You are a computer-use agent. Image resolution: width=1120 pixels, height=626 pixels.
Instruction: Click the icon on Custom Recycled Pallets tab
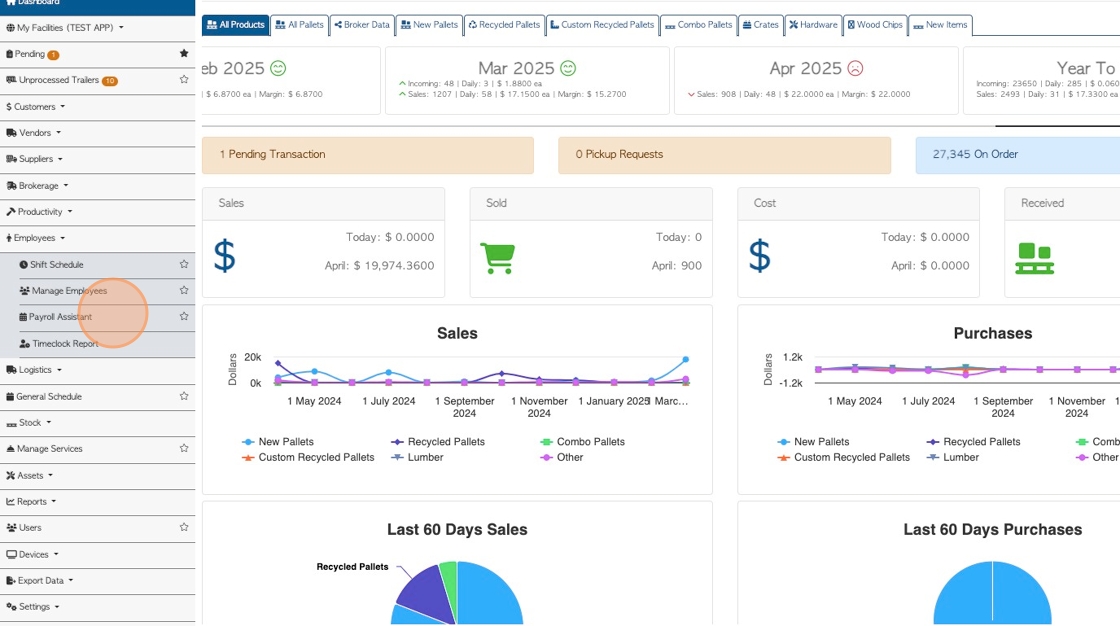554,24
